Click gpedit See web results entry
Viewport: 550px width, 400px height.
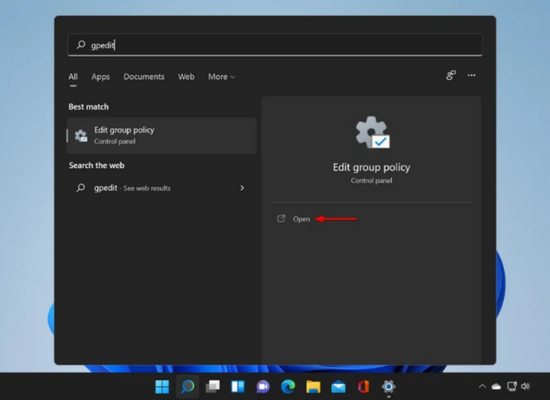point(161,188)
